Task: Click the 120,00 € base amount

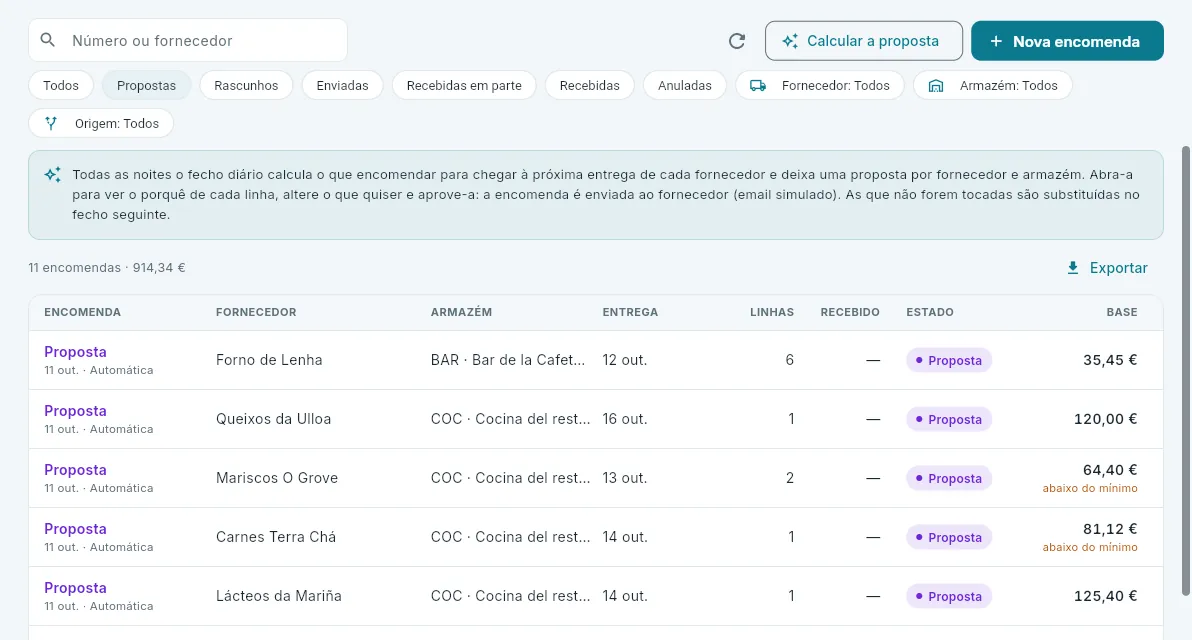Action: (1105, 420)
